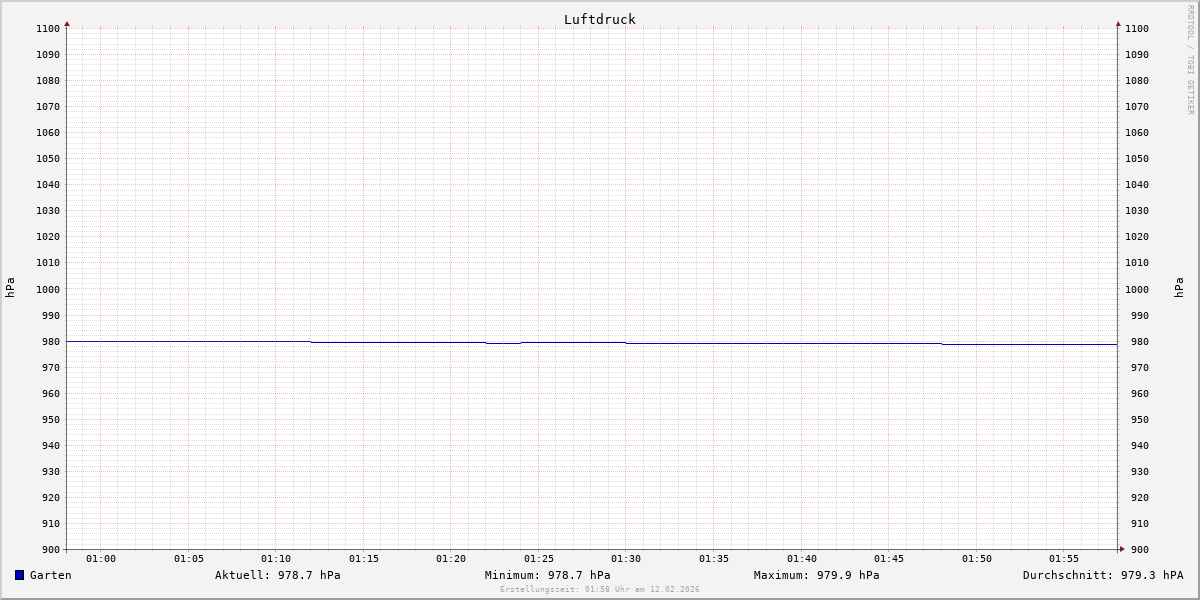Click the Maximum 979.9 hPa statistic
The width and height of the screenshot is (1200, 600).
tap(816, 575)
